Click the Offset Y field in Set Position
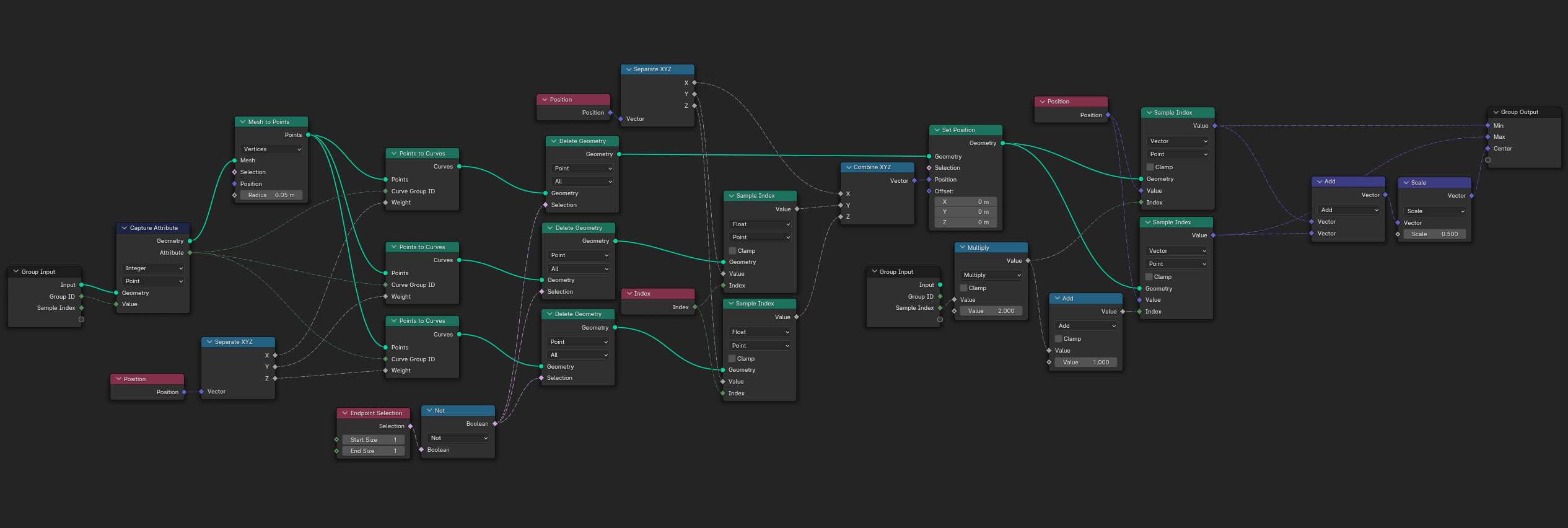The image size is (1568, 528). 966,212
